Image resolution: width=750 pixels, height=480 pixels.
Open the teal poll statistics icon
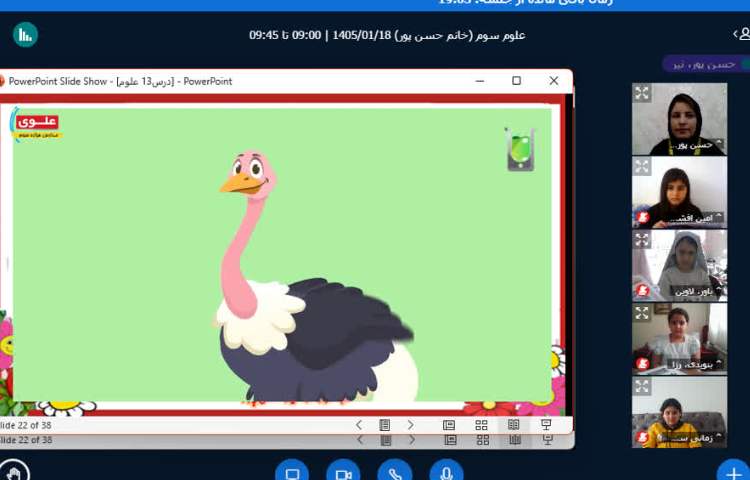(x=25, y=34)
